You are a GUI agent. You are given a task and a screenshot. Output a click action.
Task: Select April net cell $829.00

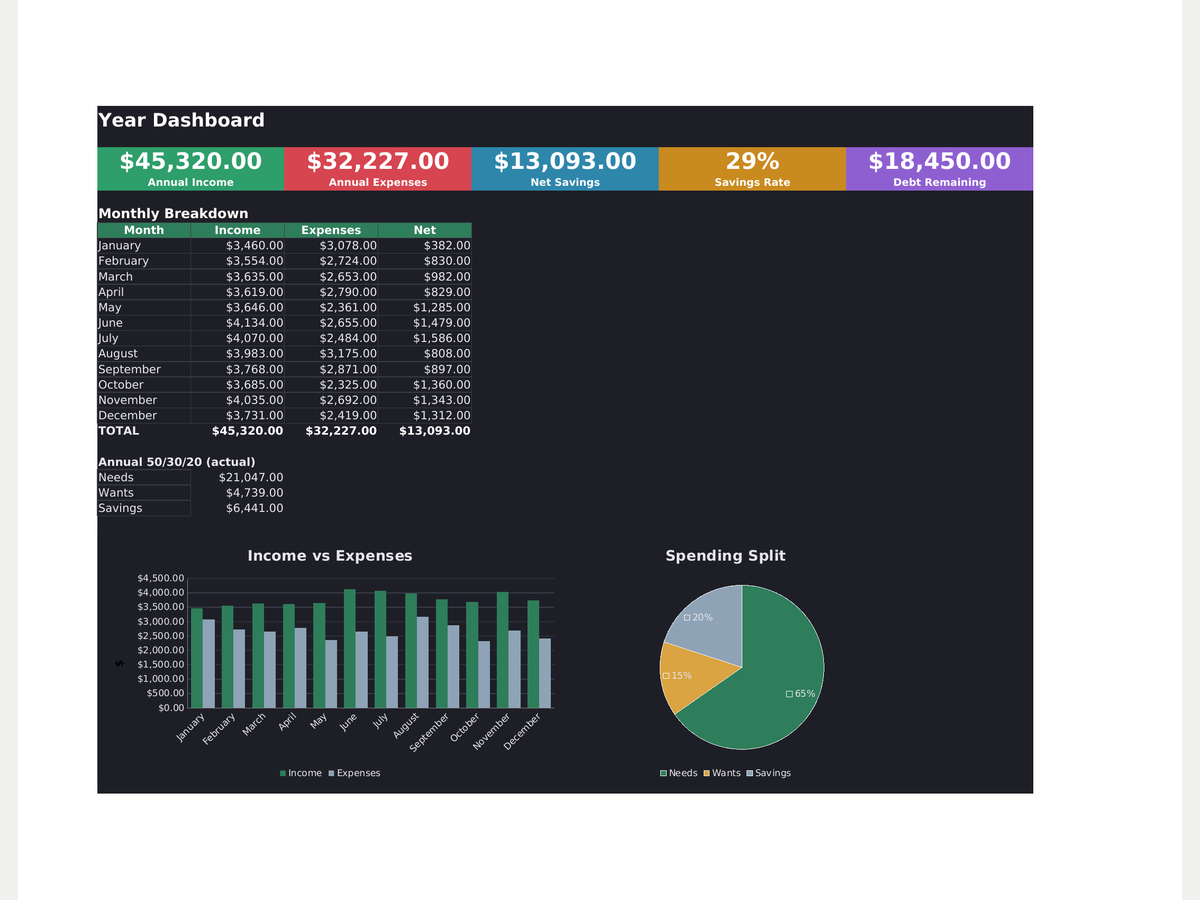425,292
